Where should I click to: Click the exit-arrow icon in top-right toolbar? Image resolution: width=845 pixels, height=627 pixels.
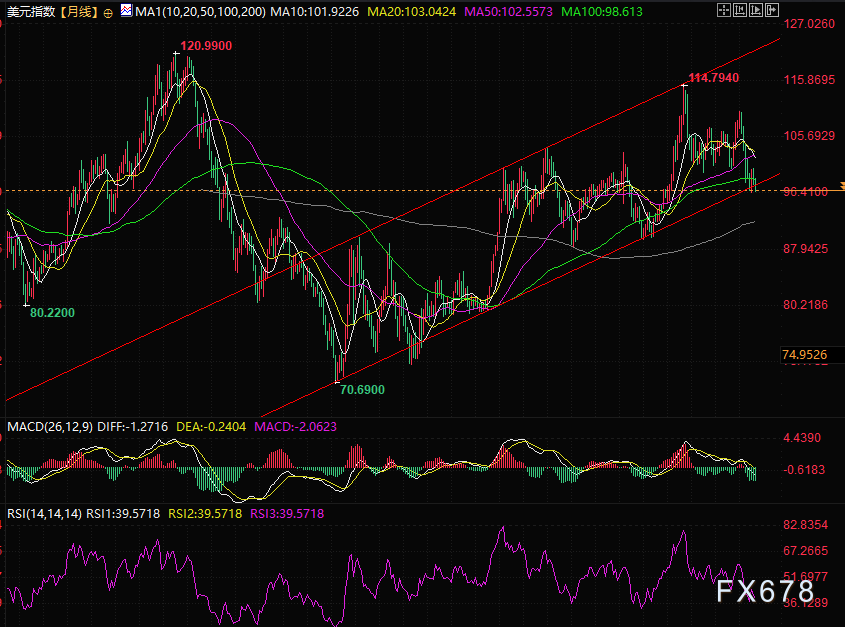tap(772, 10)
